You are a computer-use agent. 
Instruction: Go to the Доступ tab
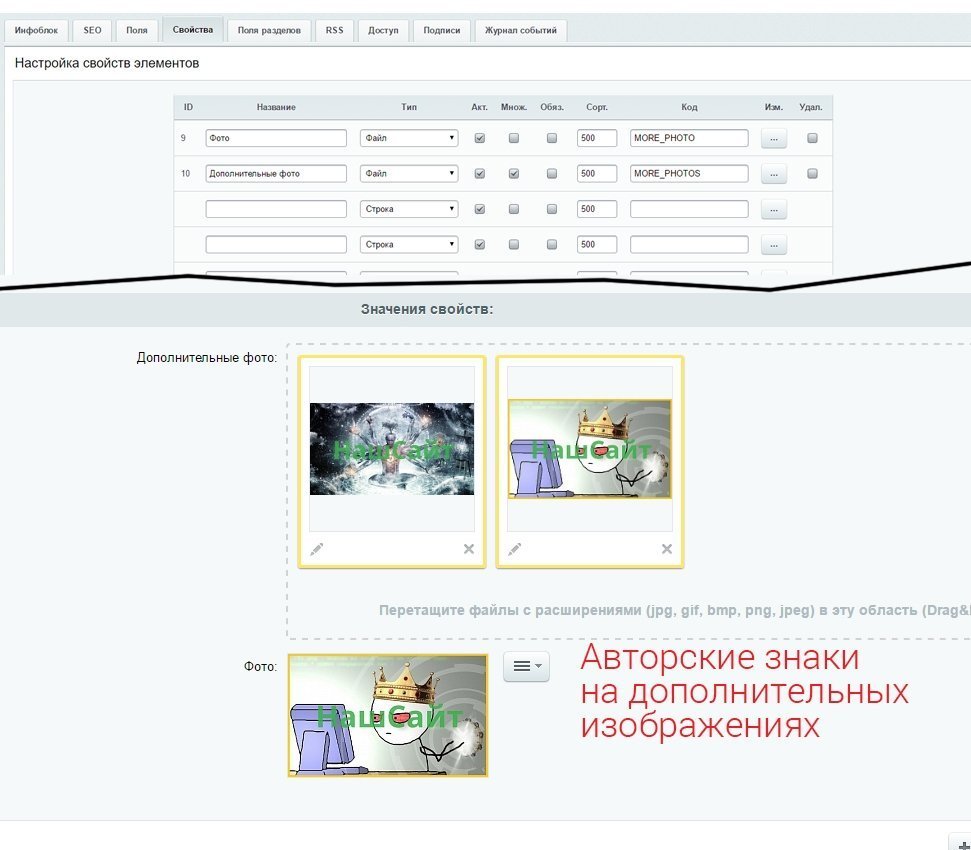(x=383, y=31)
